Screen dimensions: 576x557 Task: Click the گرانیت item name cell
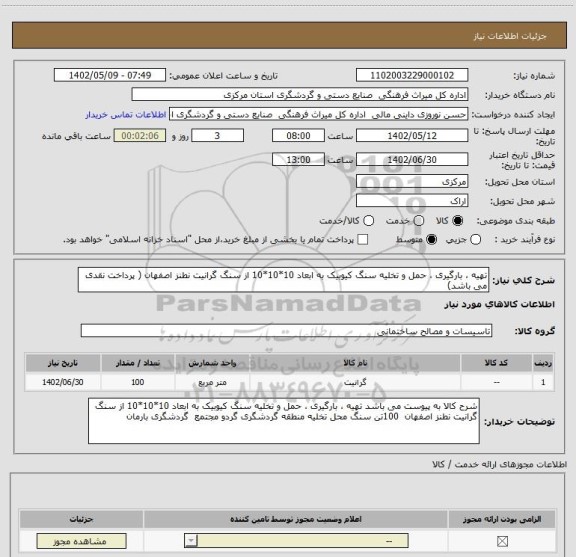coord(355,382)
